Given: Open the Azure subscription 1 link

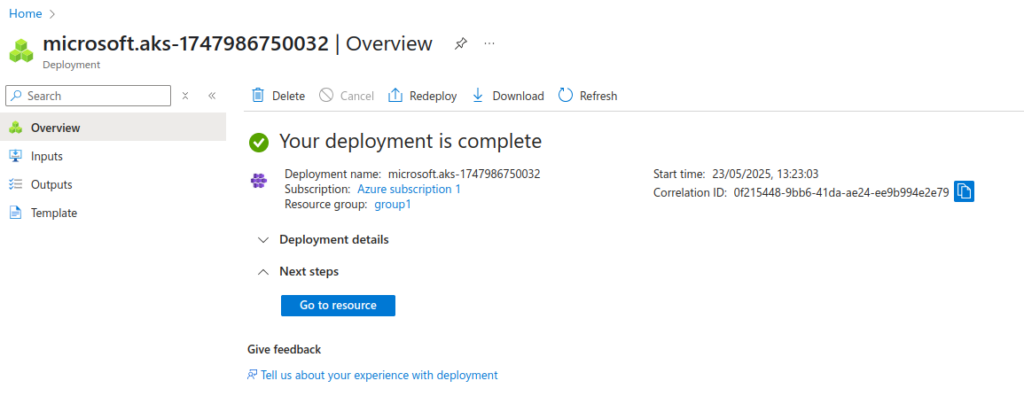Looking at the screenshot, I should 409,189.
